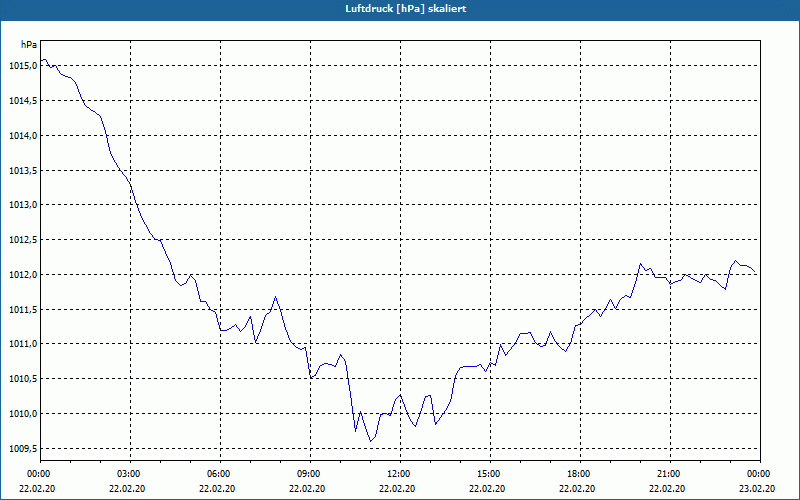Click the 23.02.20 date label

pos(757,488)
